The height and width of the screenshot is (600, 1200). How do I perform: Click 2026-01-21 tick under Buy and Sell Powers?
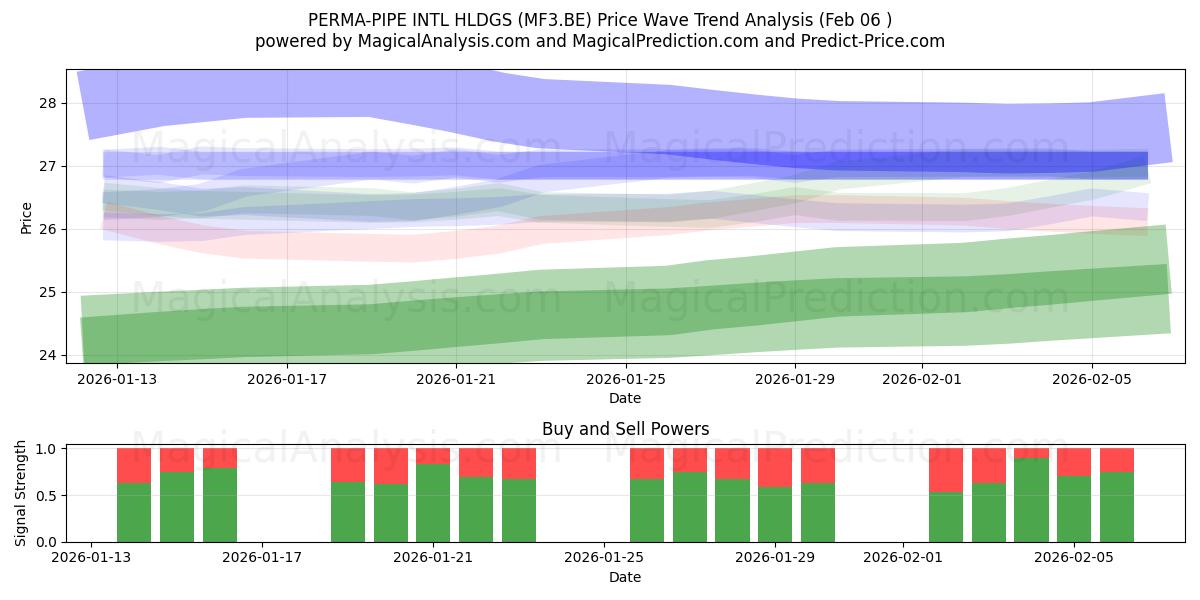pyautogui.click(x=433, y=558)
